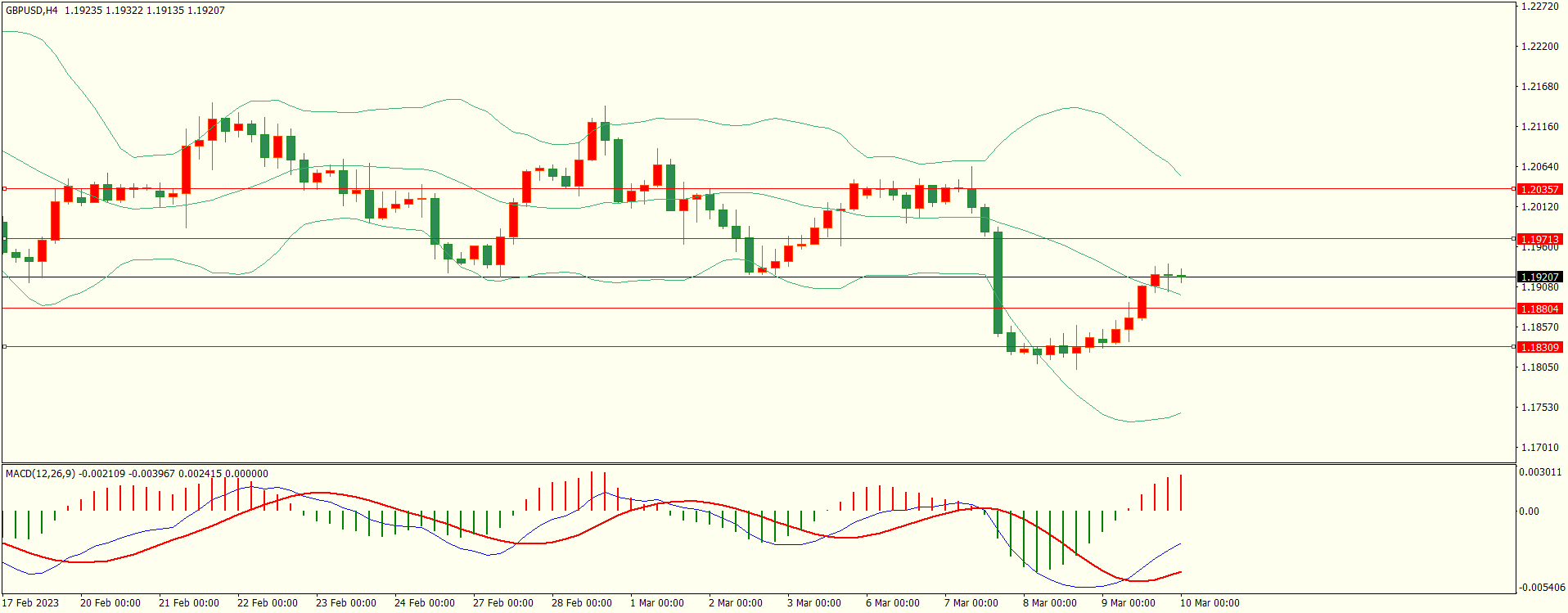Click the MACD value -0.002109
1568x613 pixels.
pos(101,474)
